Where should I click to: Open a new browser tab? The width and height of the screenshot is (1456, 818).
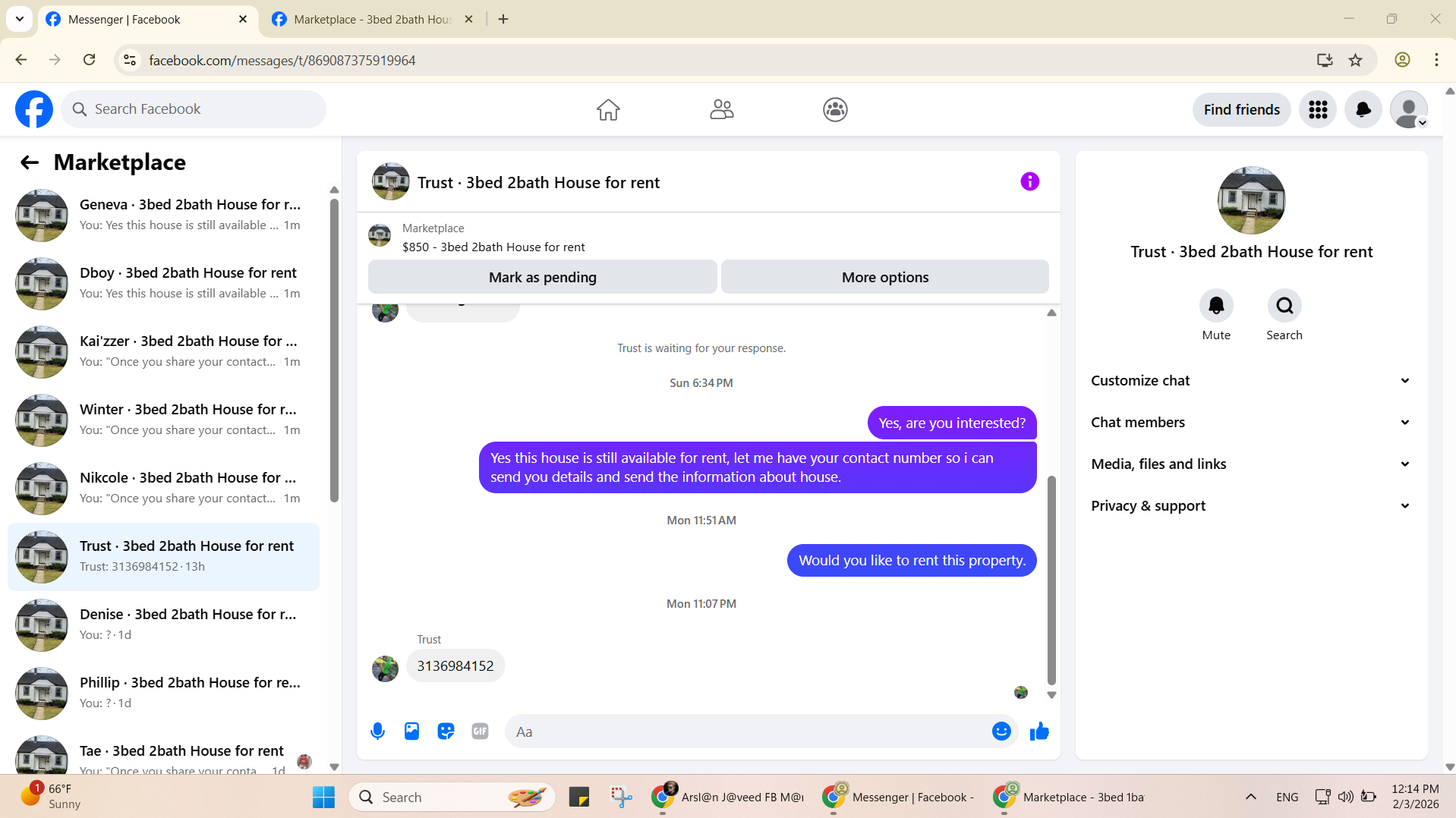pos(503,19)
